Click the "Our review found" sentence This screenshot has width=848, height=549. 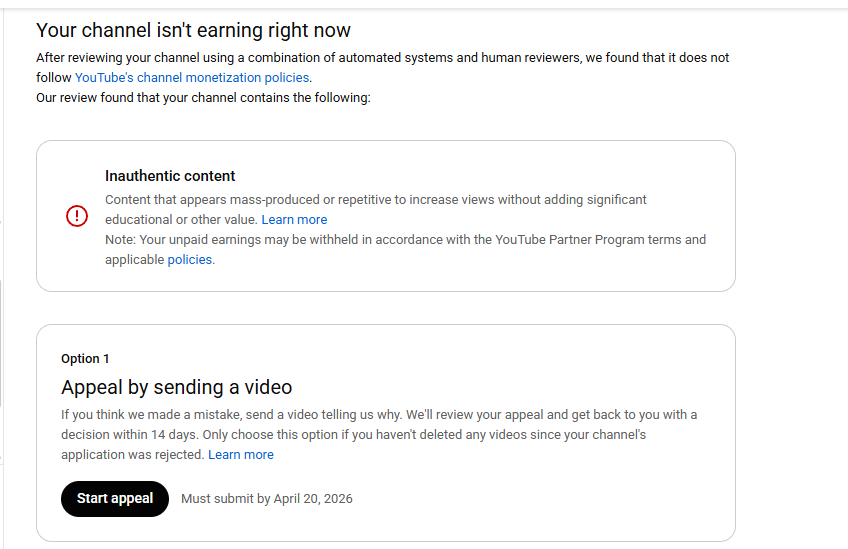coord(203,97)
